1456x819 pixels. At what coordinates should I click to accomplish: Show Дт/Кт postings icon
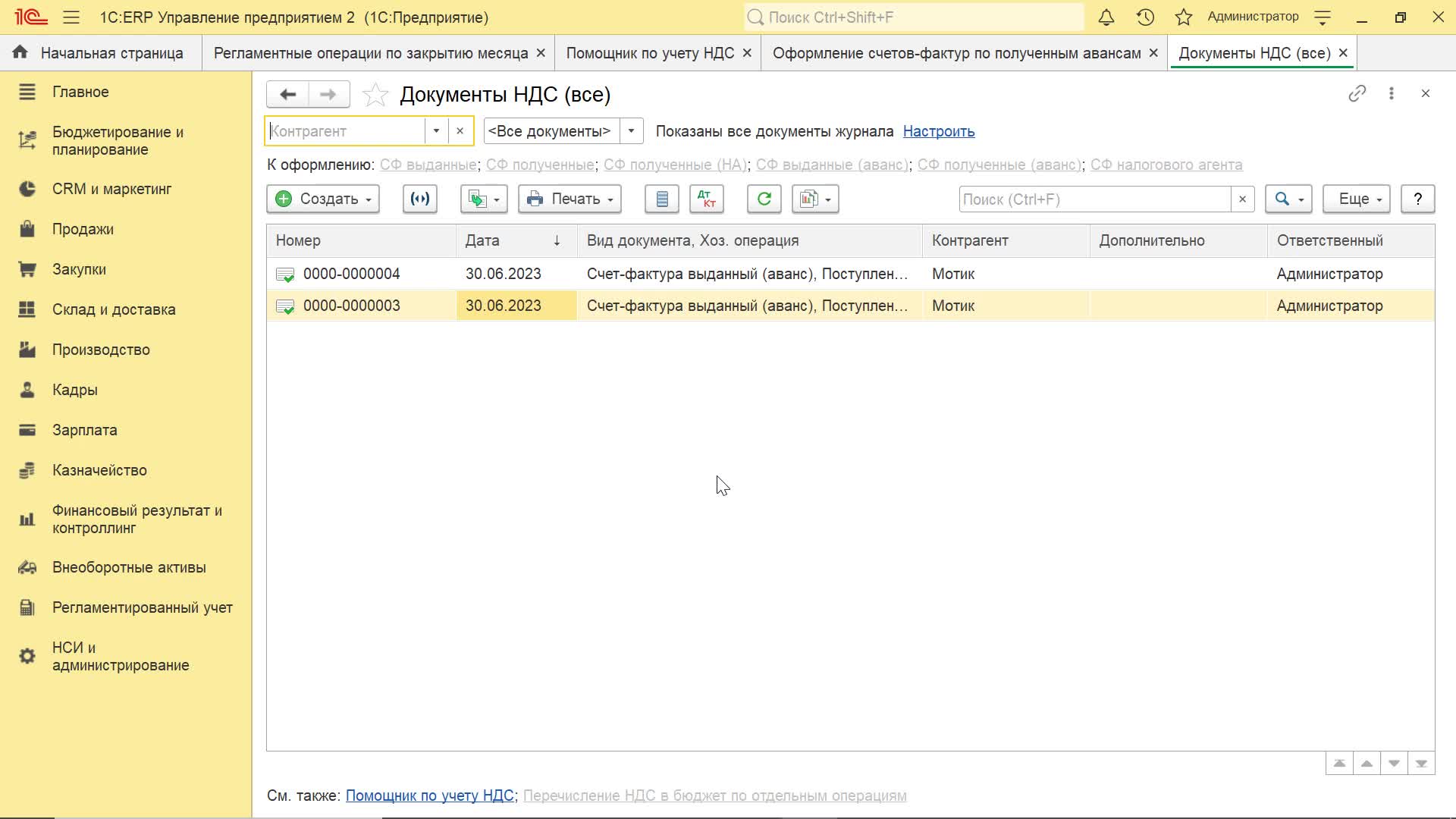tap(707, 199)
